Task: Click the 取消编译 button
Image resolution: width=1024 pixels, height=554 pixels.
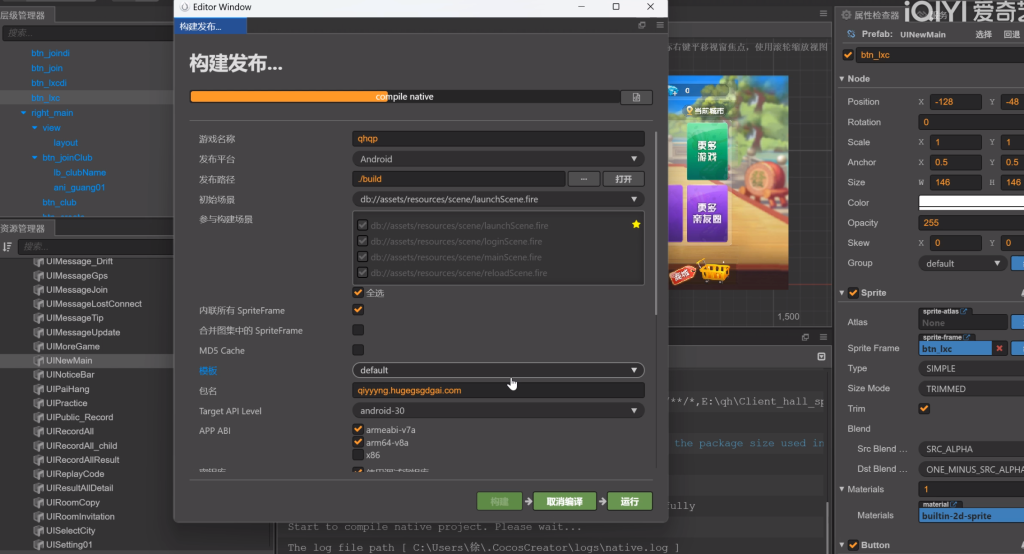Action: (564, 501)
